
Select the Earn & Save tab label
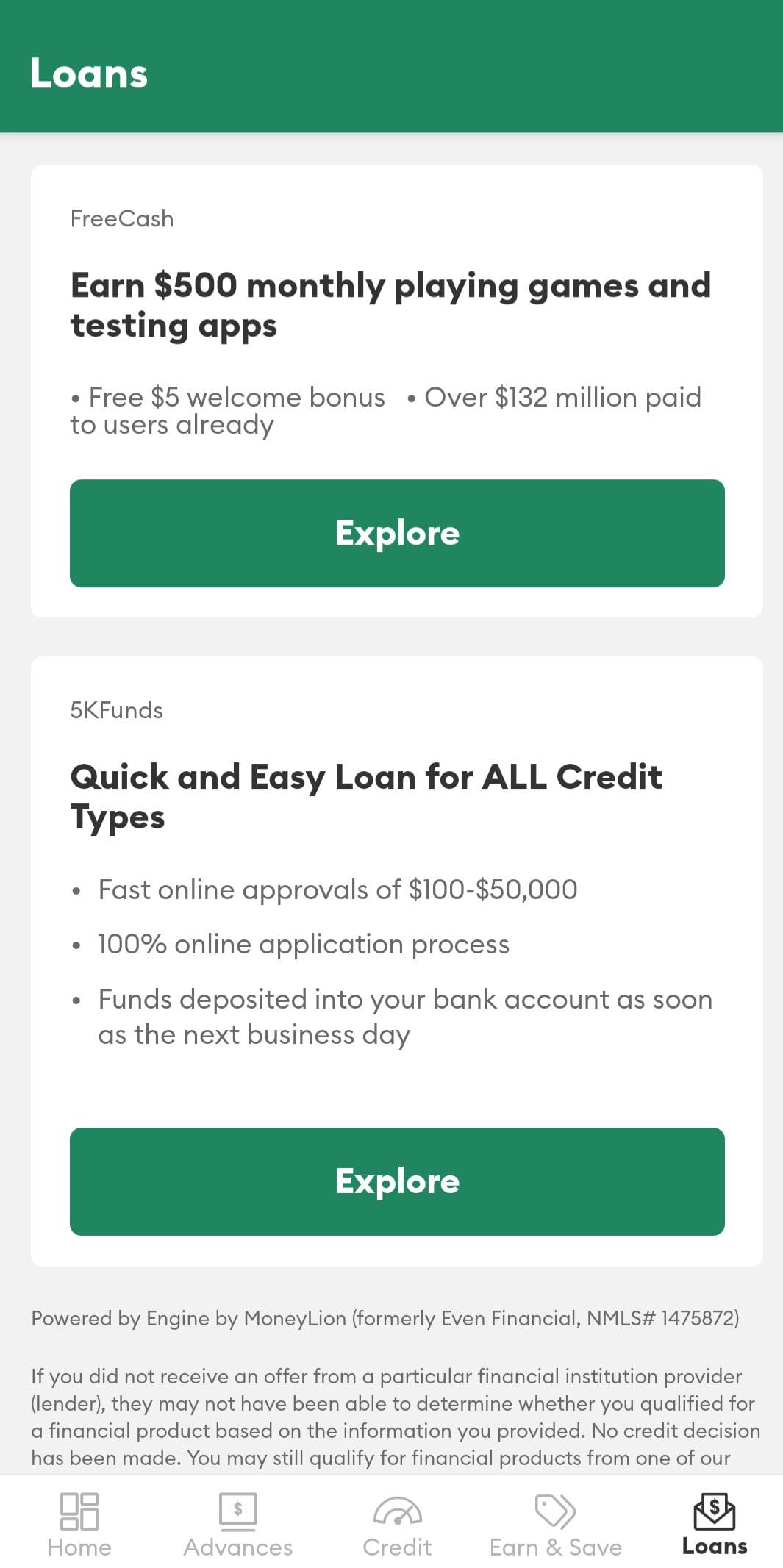(x=555, y=1547)
